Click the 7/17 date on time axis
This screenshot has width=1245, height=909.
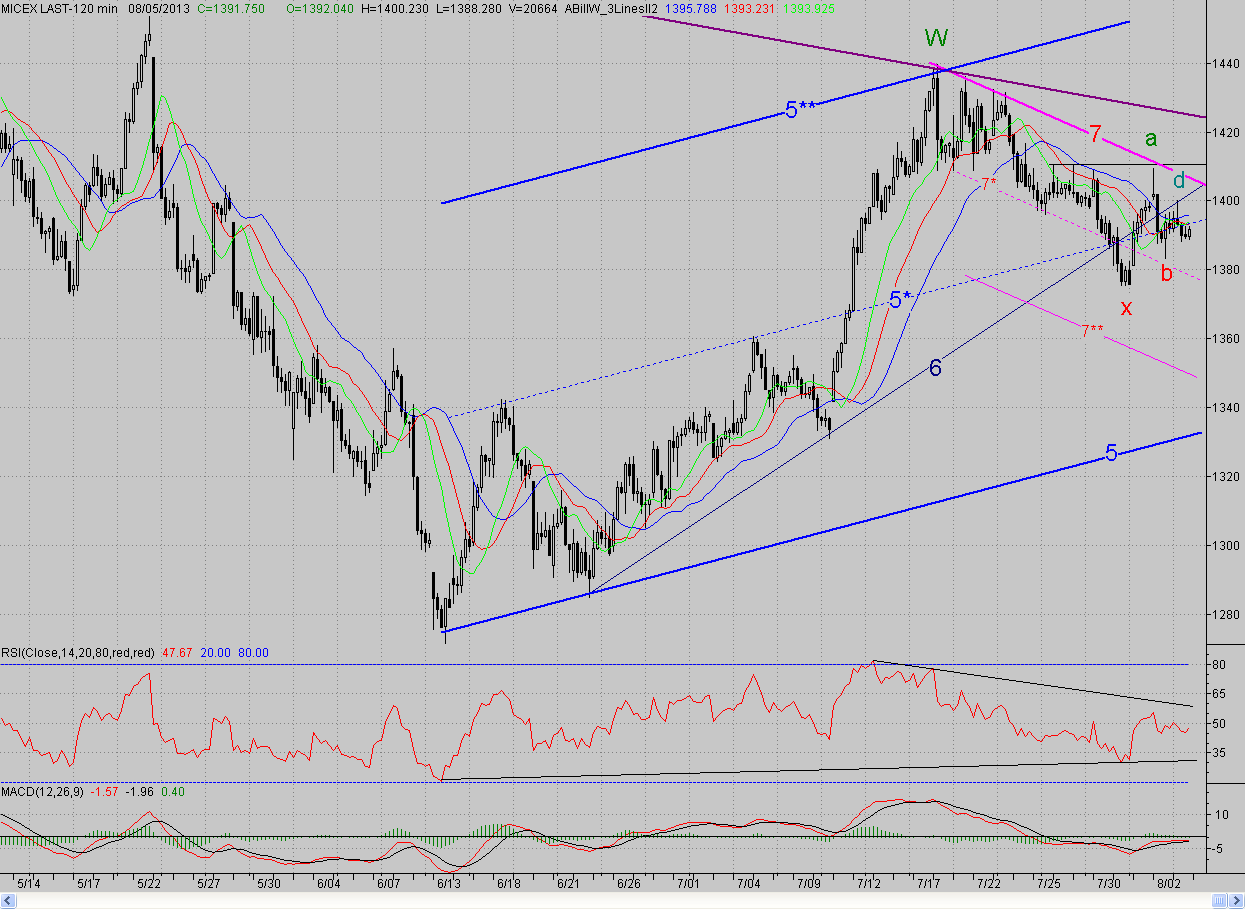tap(930, 884)
